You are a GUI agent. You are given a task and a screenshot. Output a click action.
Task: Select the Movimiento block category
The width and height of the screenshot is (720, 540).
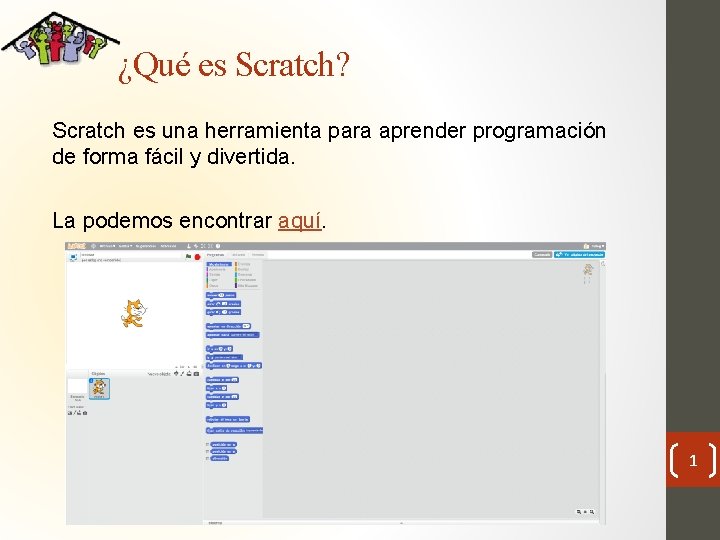219,264
